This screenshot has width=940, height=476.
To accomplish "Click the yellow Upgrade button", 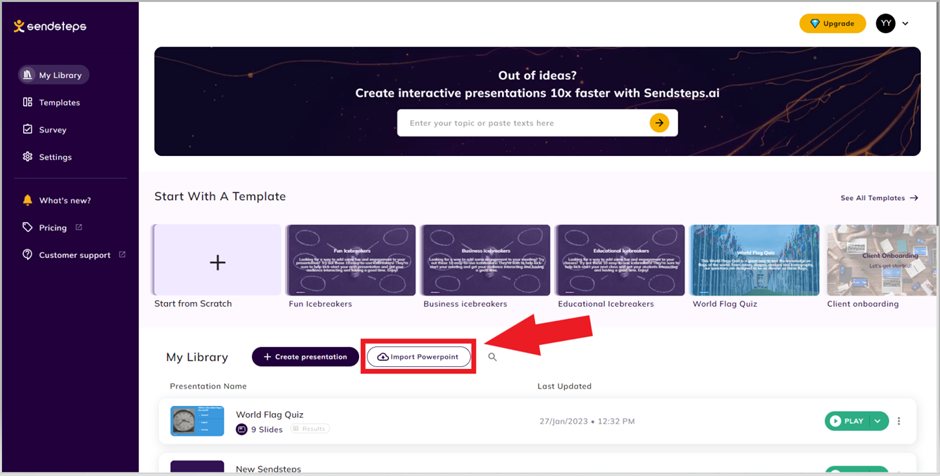I will (x=832, y=23).
